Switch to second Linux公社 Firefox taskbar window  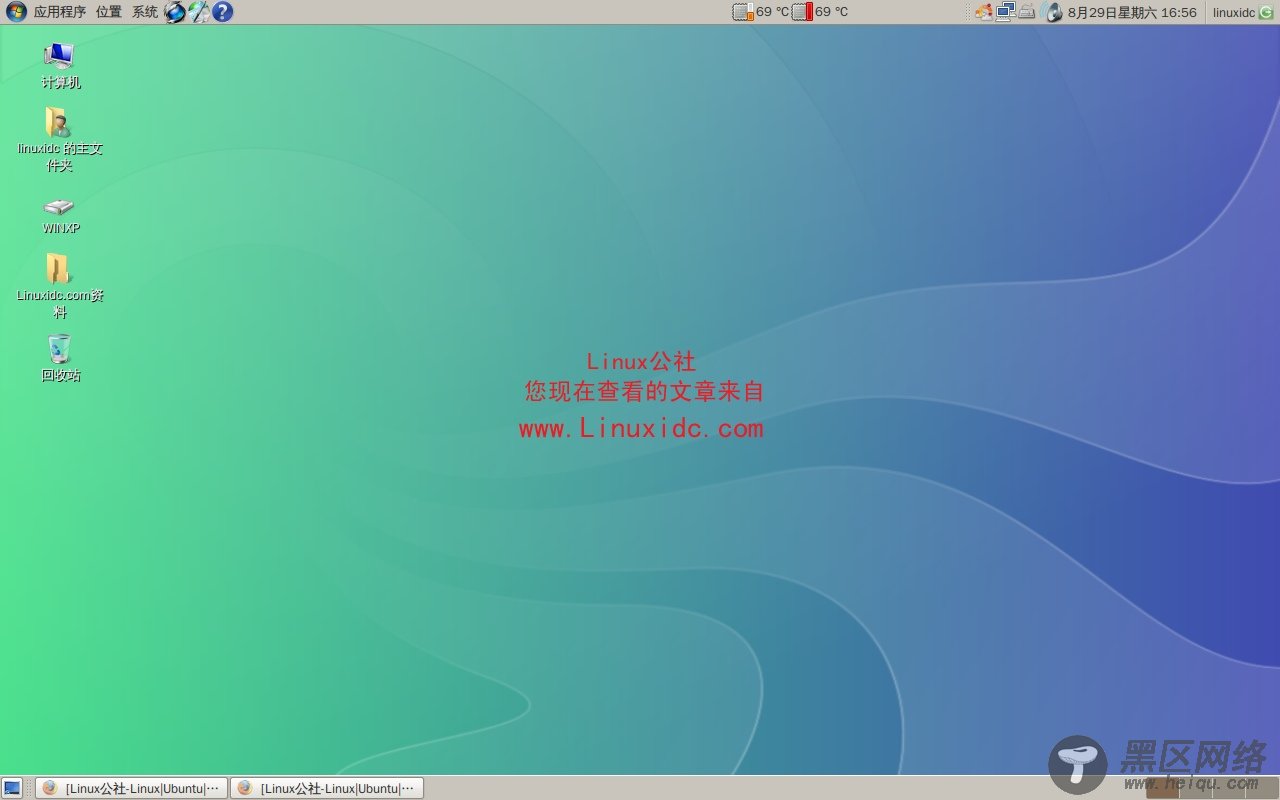click(x=327, y=788)
